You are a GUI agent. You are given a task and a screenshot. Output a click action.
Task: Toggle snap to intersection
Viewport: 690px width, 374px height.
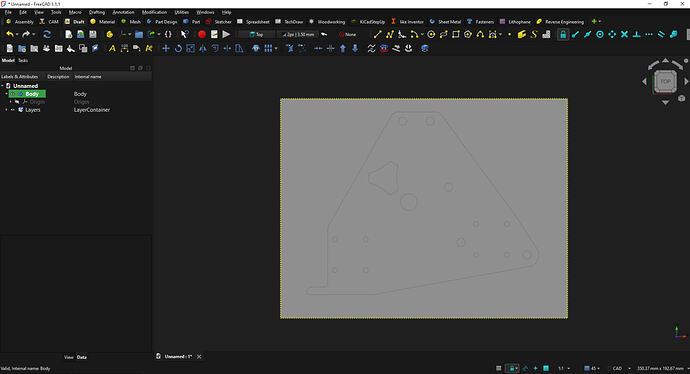624,34
